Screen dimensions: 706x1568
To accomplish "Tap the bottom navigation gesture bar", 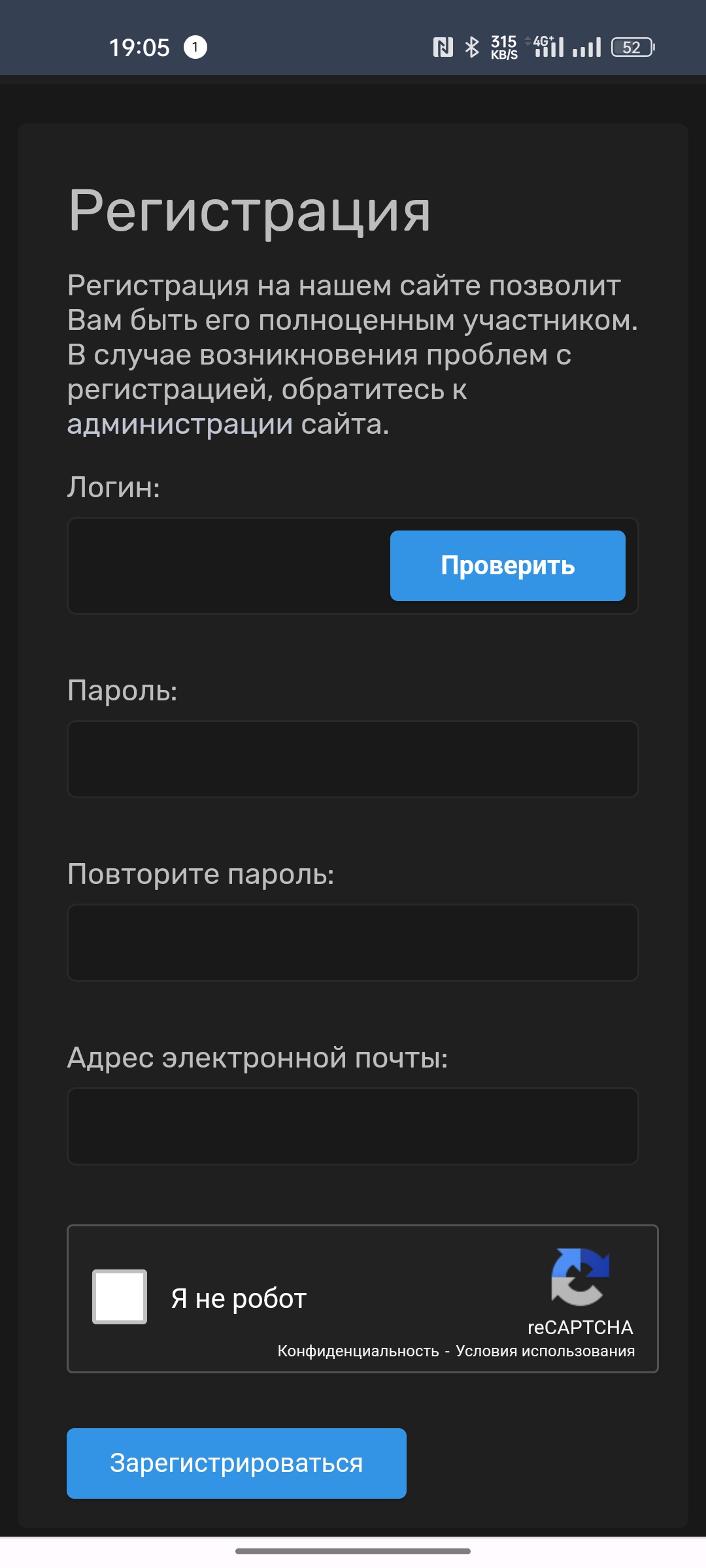I will pos(353,1551).
